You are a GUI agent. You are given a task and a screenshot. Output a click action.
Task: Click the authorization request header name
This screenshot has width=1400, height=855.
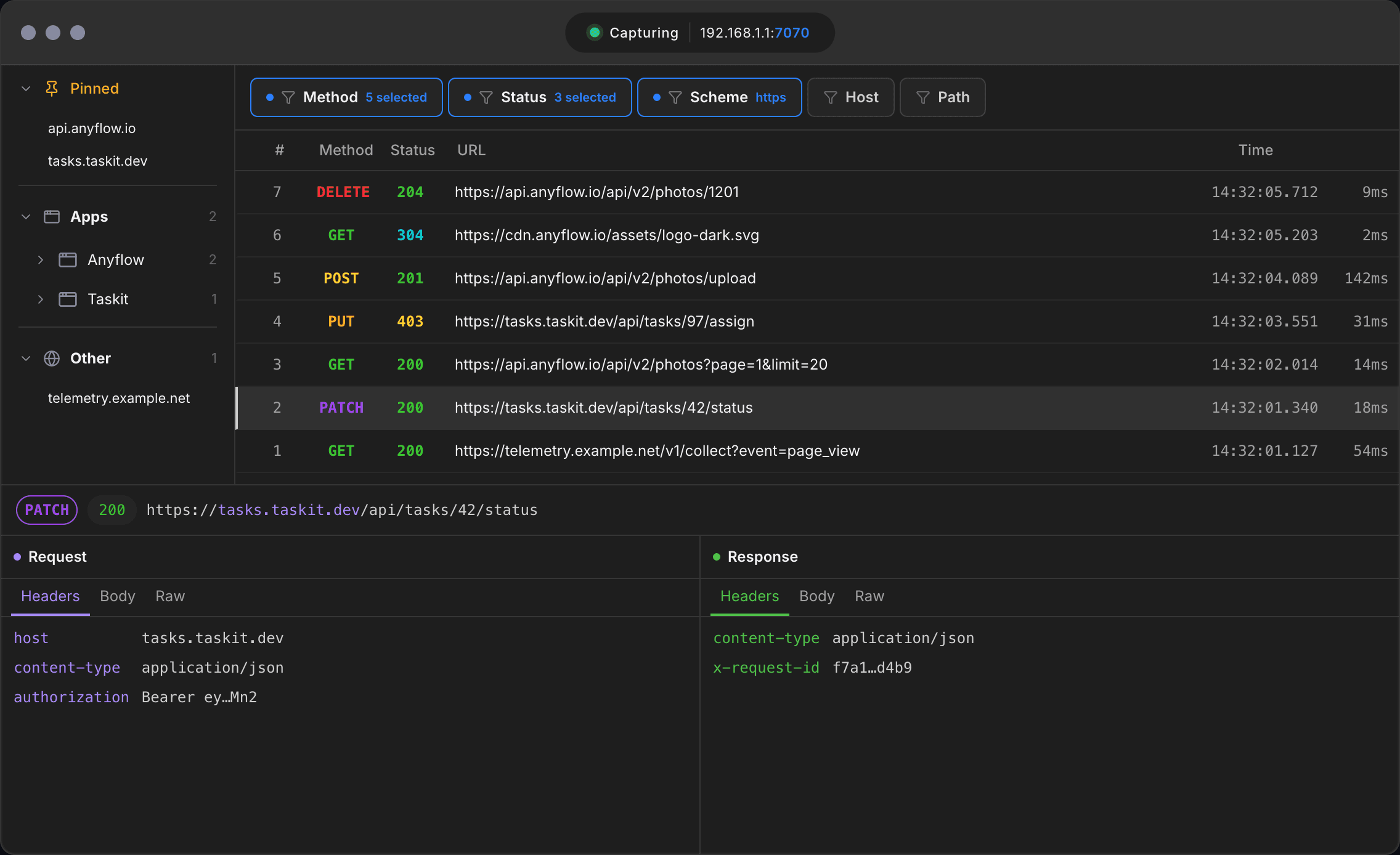(x=71, y=697)
